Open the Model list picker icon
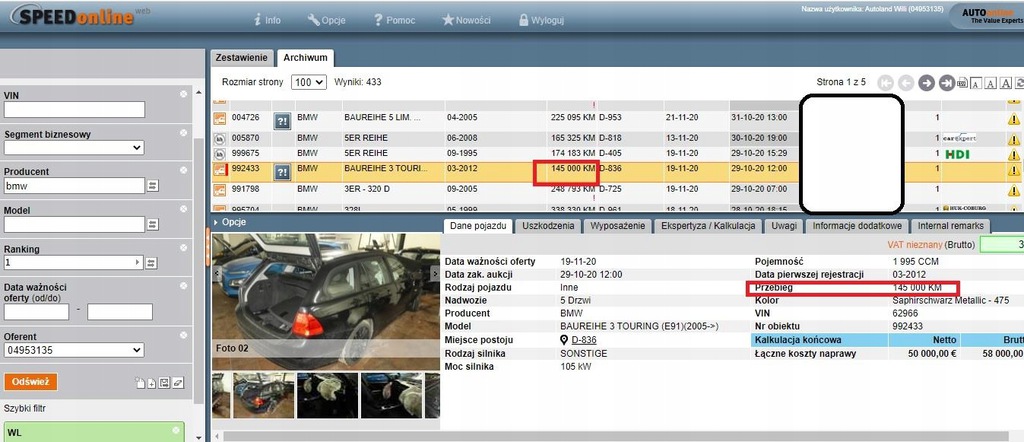The image size is (1024, 442). [152, 225]
